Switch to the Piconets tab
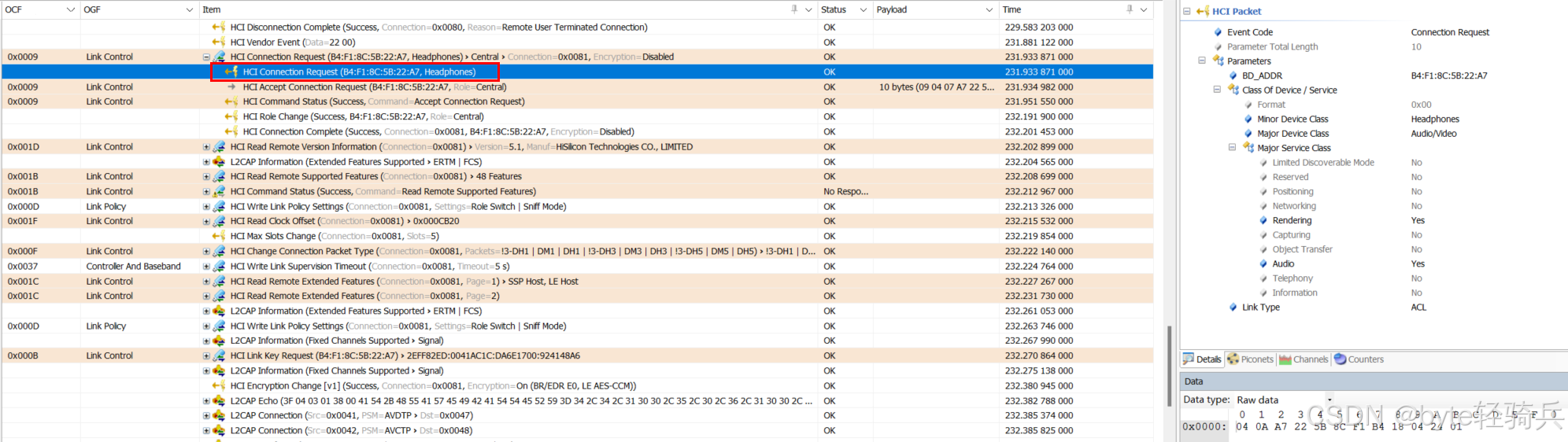 point(1250,359)
